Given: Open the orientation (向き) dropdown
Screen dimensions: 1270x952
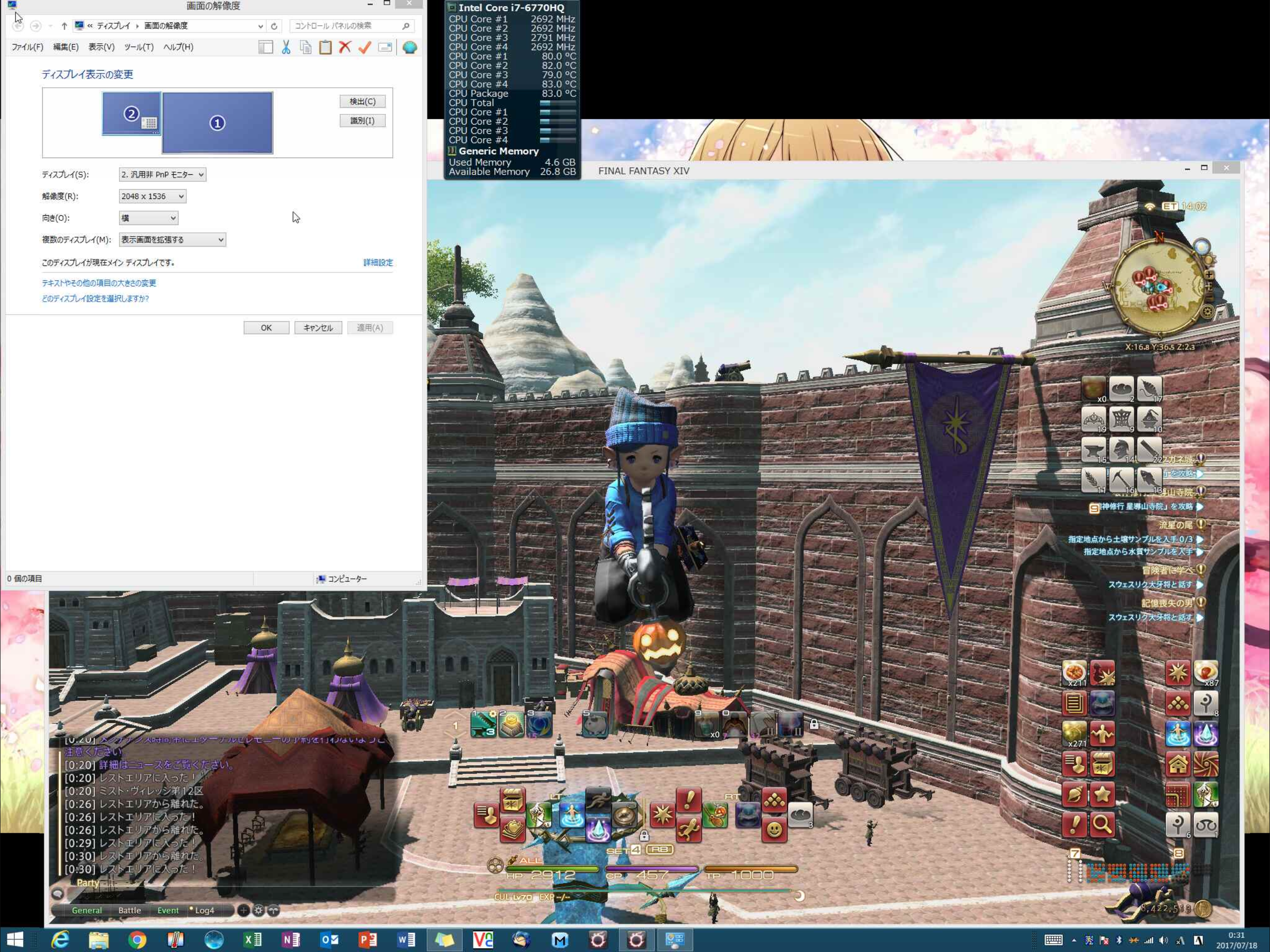Looking at the screenshot, I should pyautogui.click(x=148, y=218).
